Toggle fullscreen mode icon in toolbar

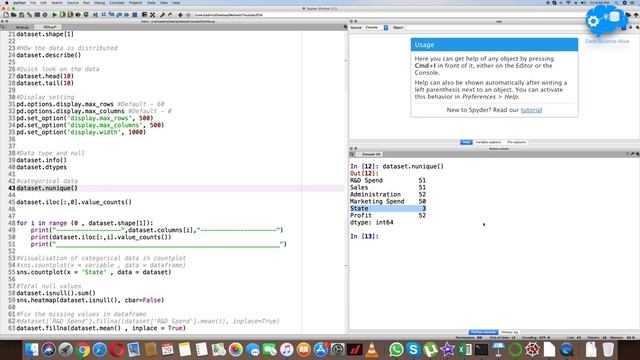pos(152,15)
